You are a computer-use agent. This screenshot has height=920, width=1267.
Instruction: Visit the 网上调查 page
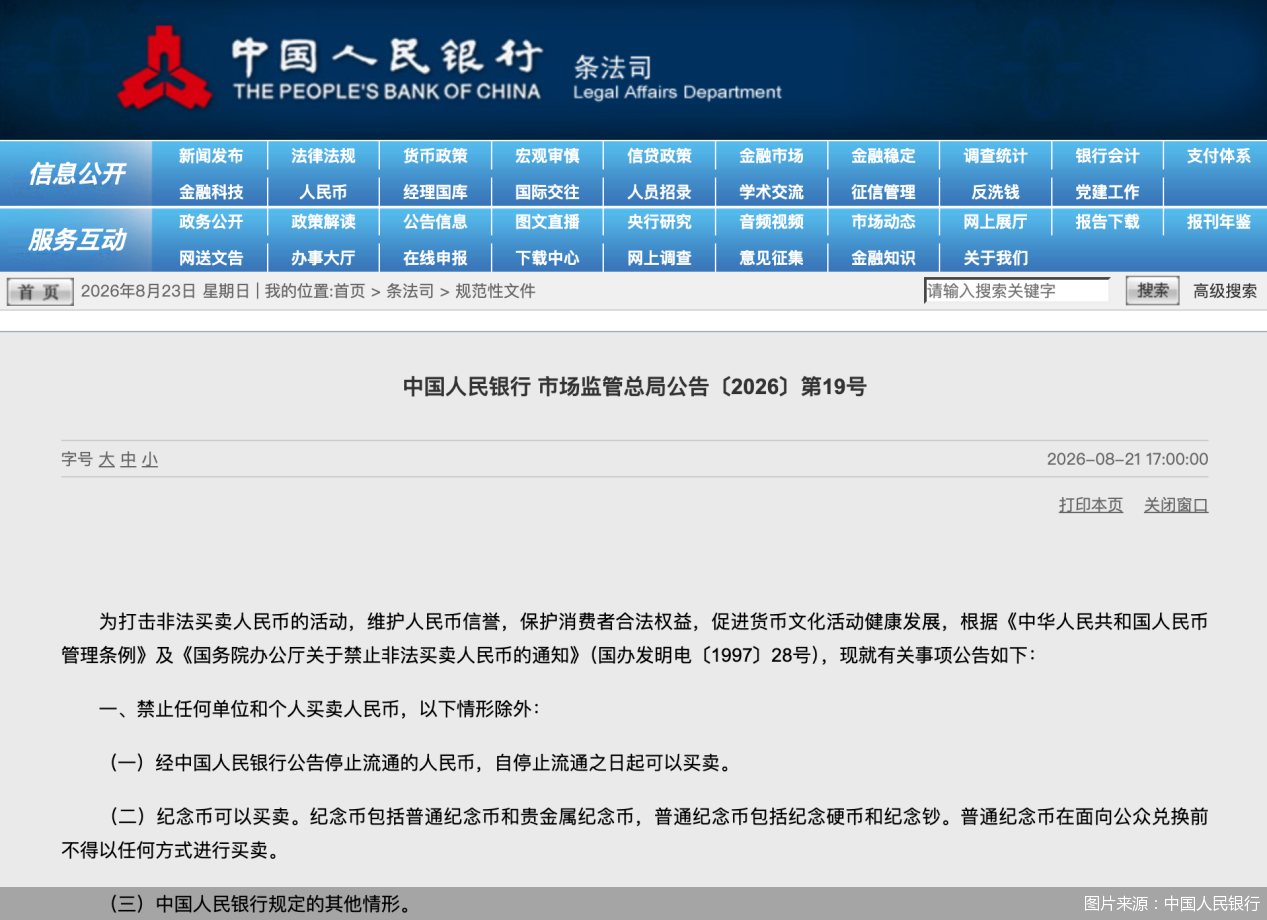(659, 258)
